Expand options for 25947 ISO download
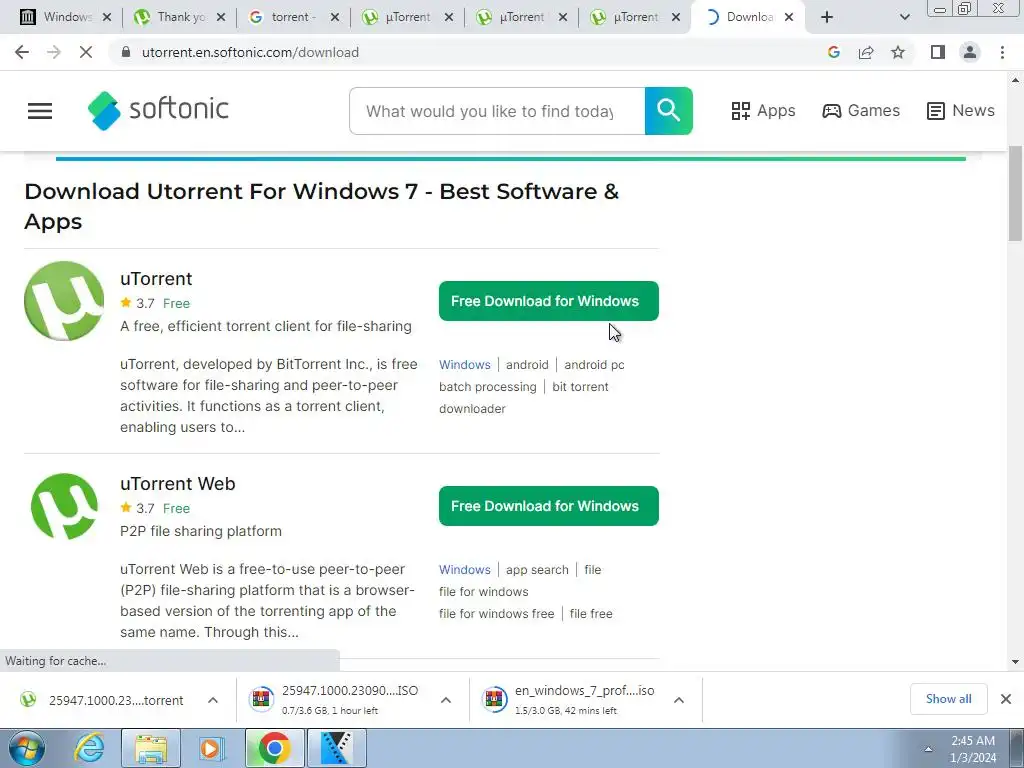This screenshot has width=1024, height=768. click(446, 700)
